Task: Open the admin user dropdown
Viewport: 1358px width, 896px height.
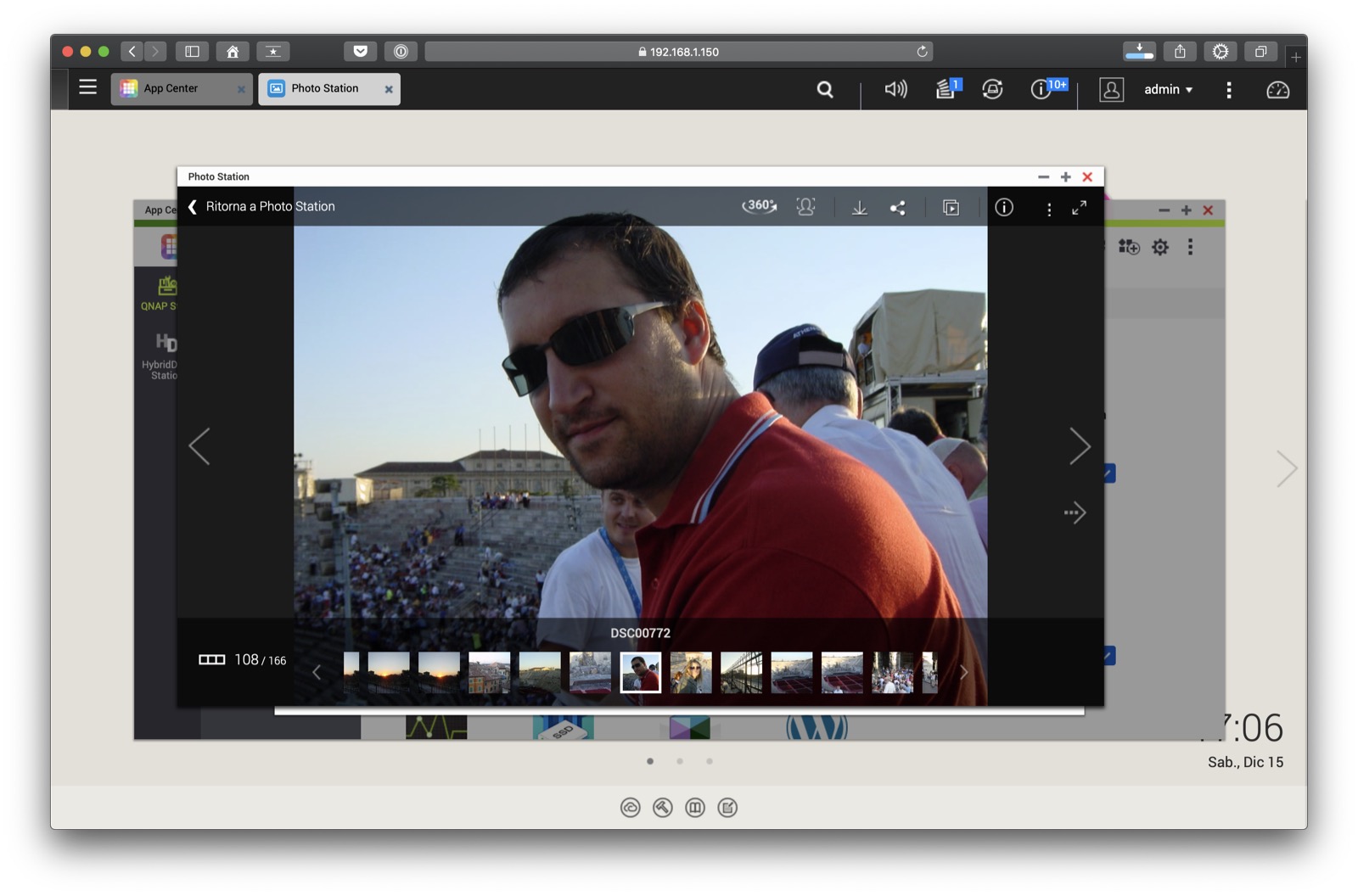Action: click(1168, 89)
